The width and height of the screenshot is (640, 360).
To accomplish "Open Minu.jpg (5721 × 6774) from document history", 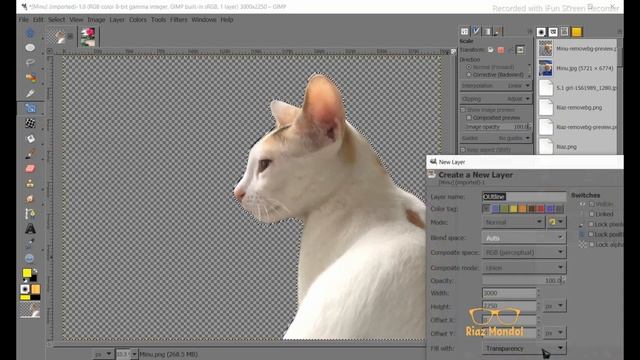I will [577, 68].
